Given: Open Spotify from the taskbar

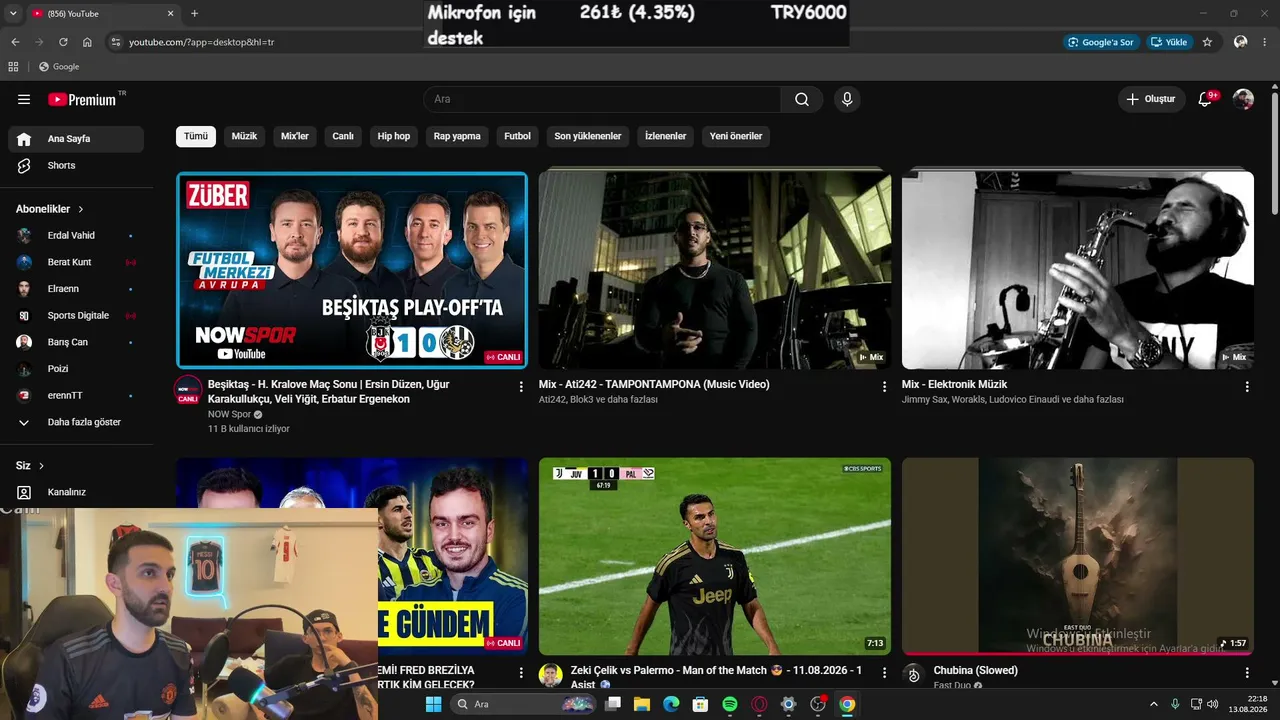Looking at the screenshot, I should tap(730, 704).
